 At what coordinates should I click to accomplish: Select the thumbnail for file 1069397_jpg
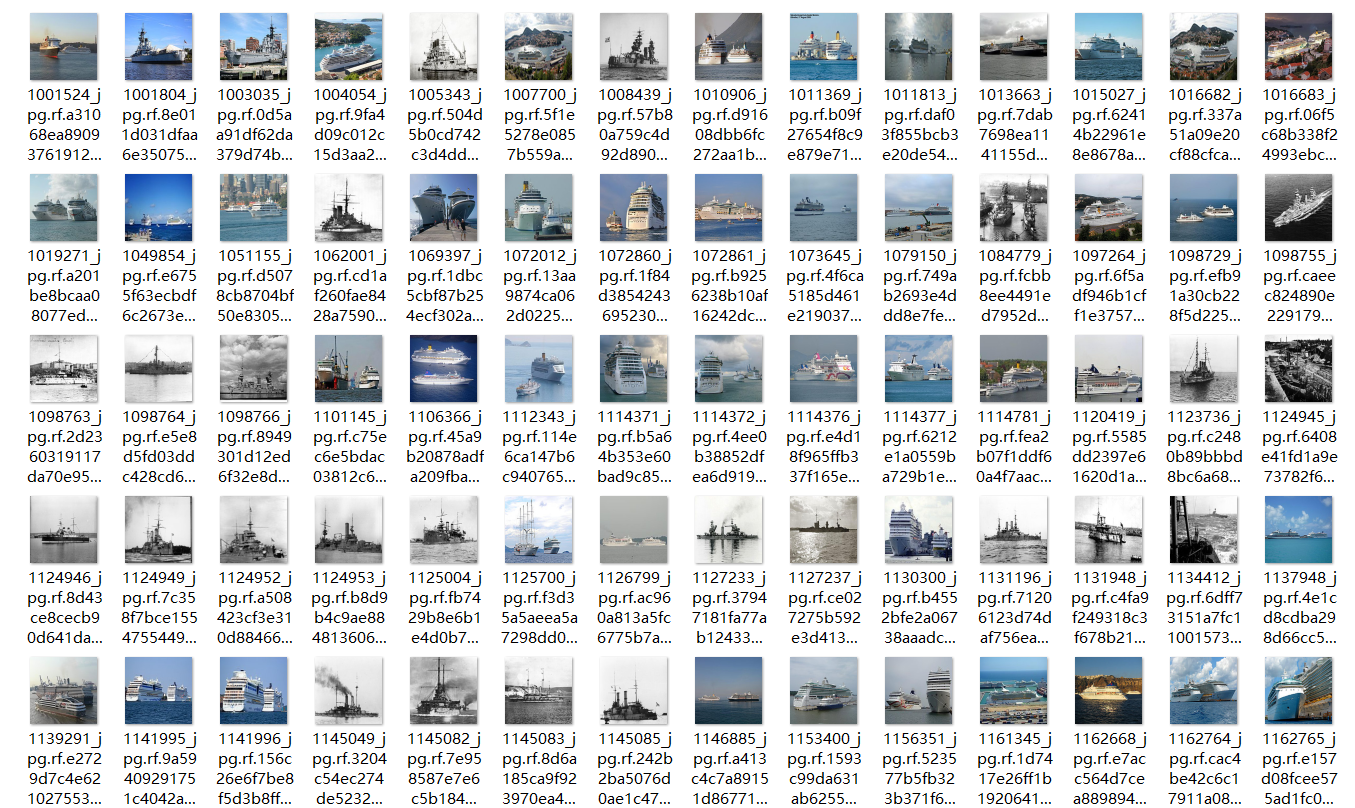click(444, 207)
